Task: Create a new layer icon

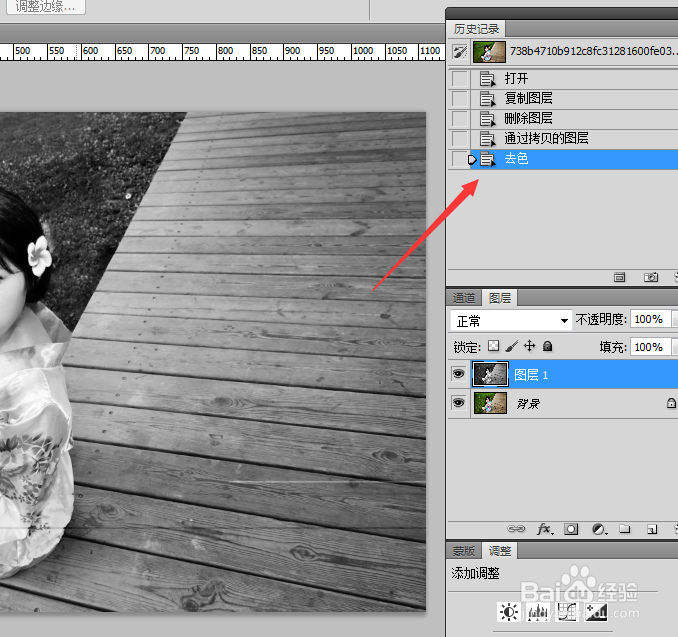Action: 652,529
